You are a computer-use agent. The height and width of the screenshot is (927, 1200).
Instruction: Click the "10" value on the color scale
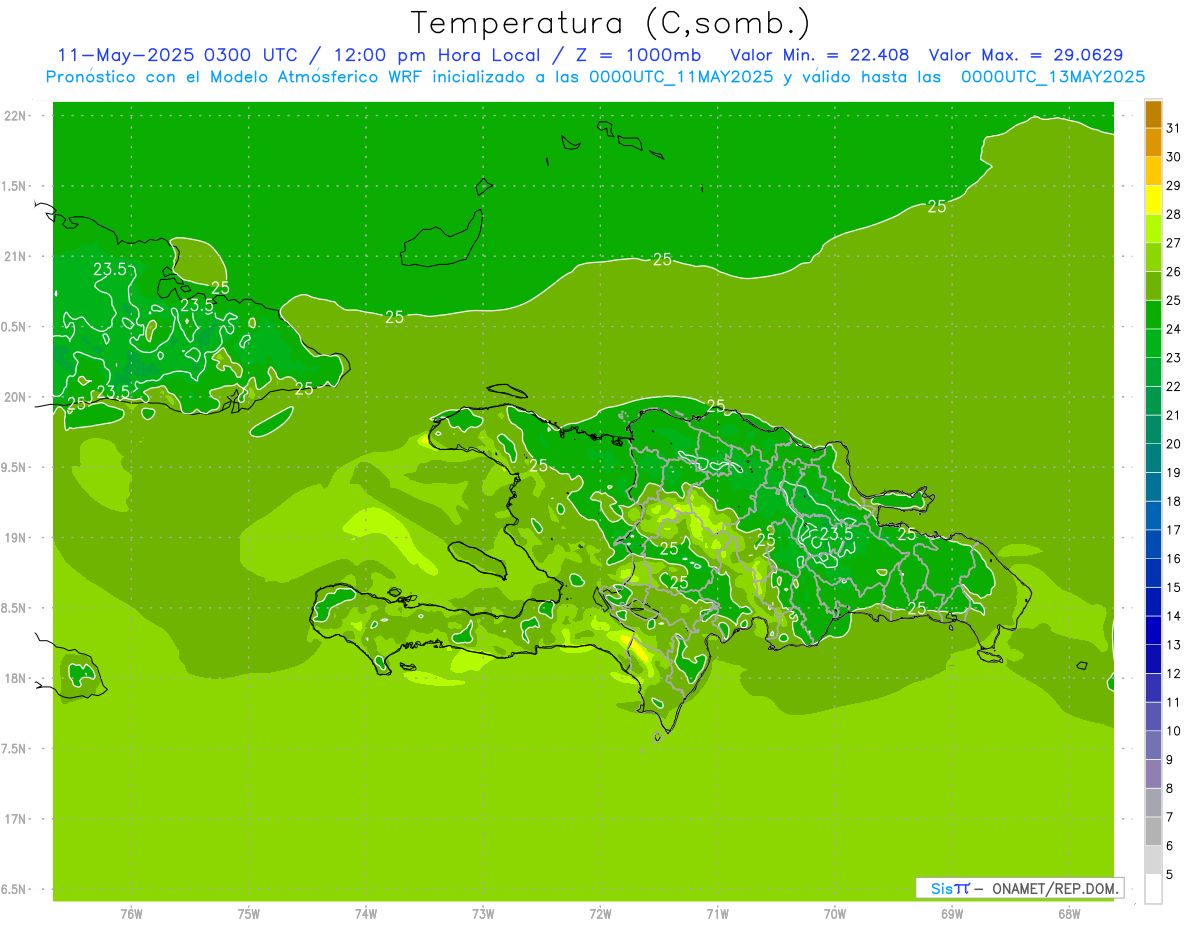(x=1173, y=731)
